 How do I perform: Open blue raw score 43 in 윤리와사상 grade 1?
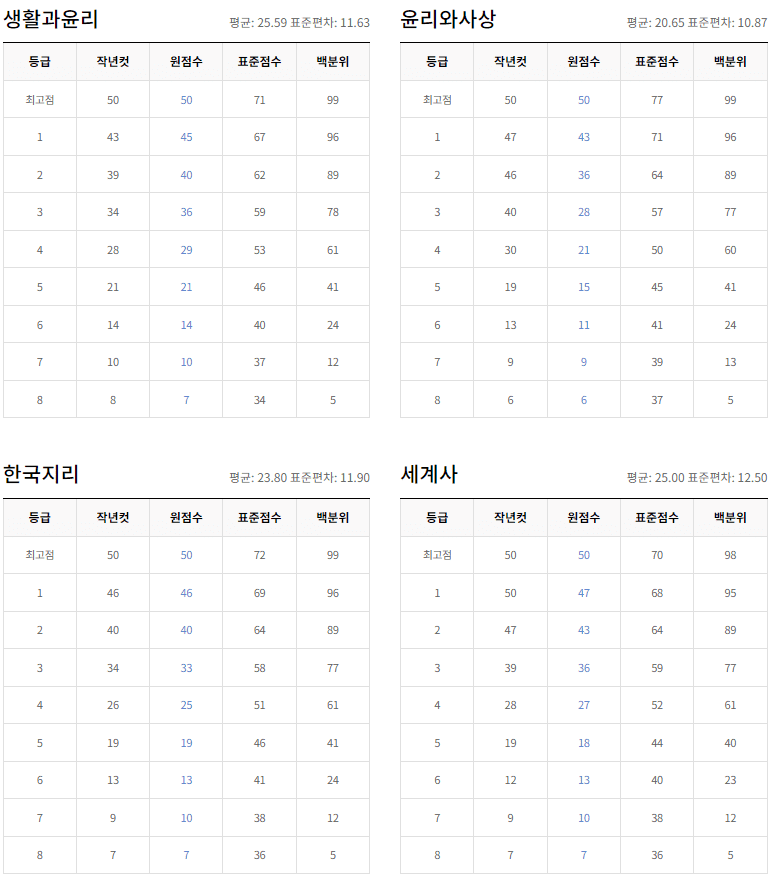point(584,137)
